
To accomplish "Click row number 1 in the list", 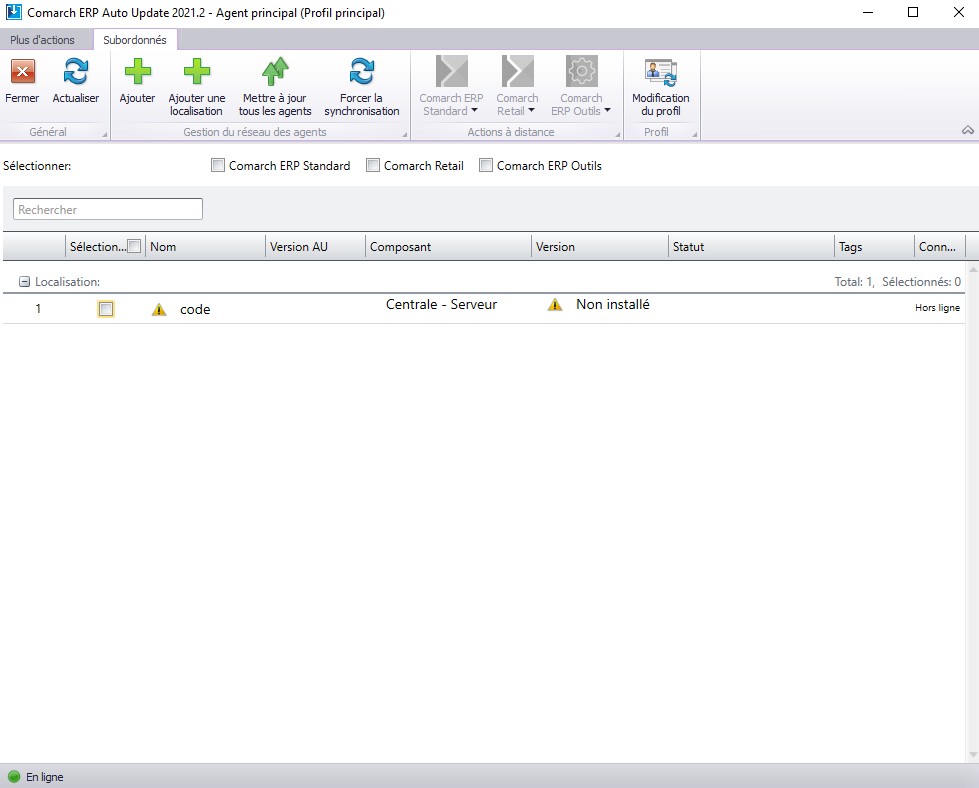I will tap(38, 308).
